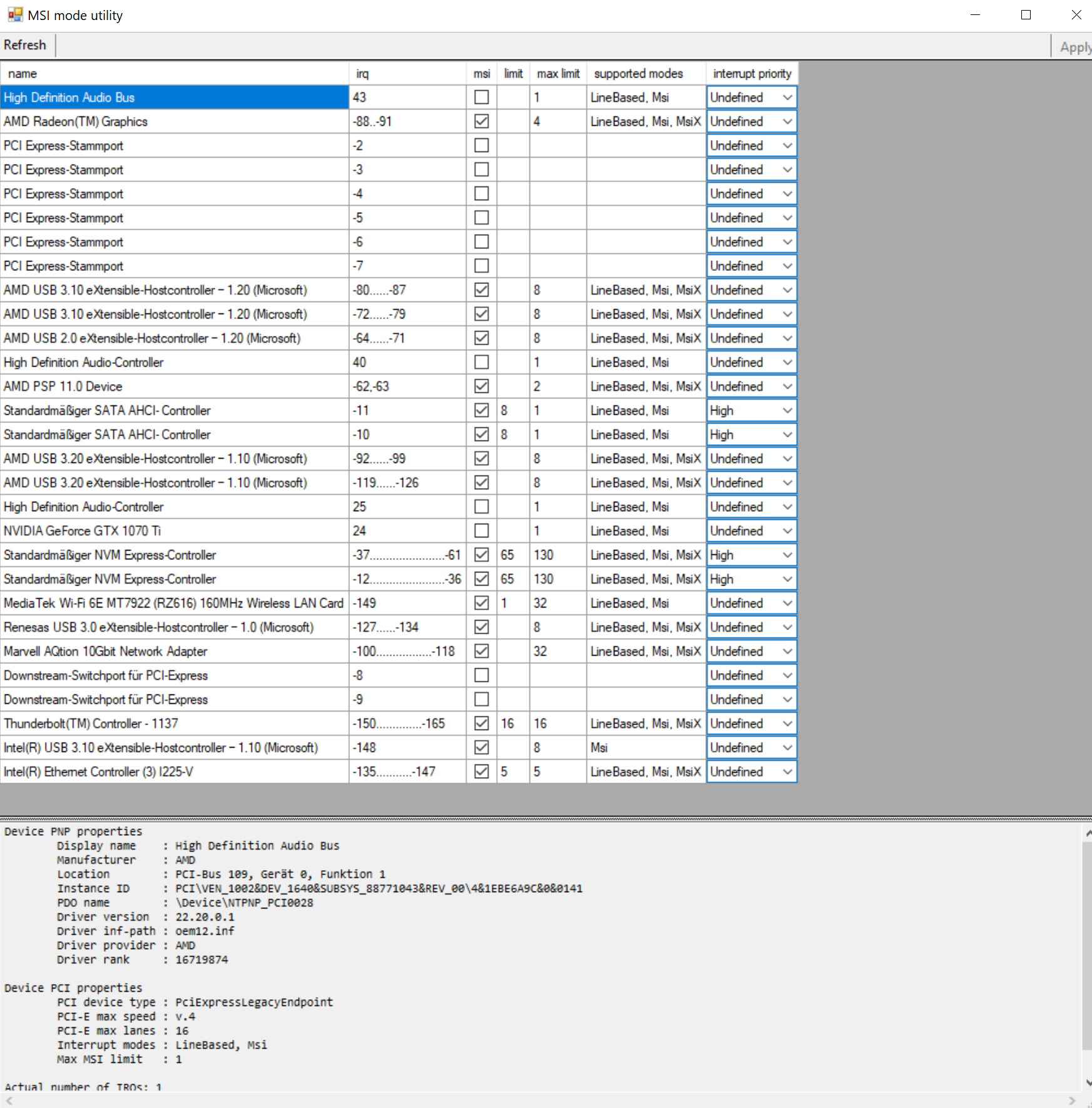Select Renesas USB 3.0 eXtensible-Hostcontroller row
Image resolution: width=1092 pixels, height=1108 pixels.
point(175,628)
